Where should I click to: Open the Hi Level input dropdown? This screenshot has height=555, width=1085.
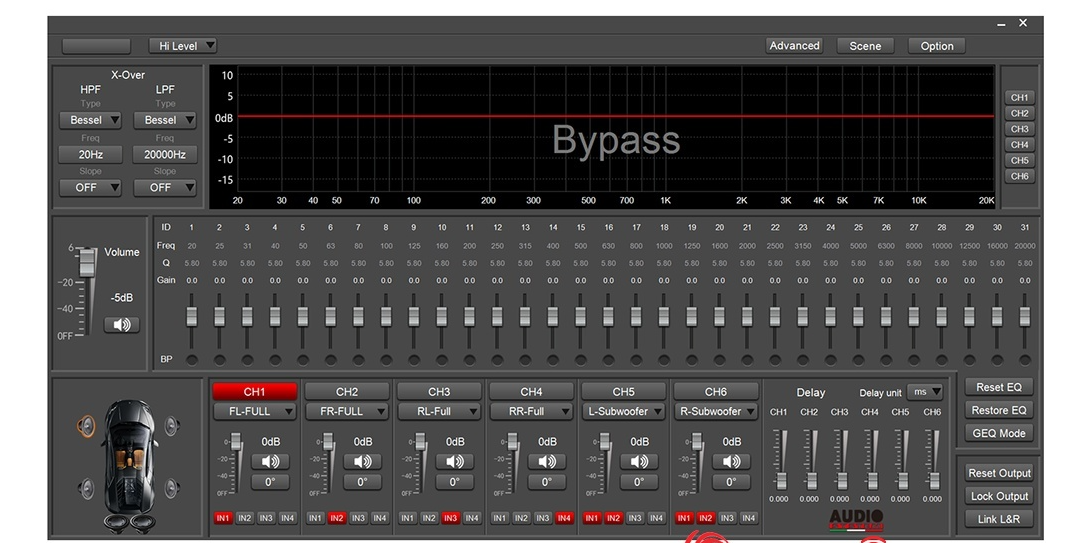click(184, 46)
